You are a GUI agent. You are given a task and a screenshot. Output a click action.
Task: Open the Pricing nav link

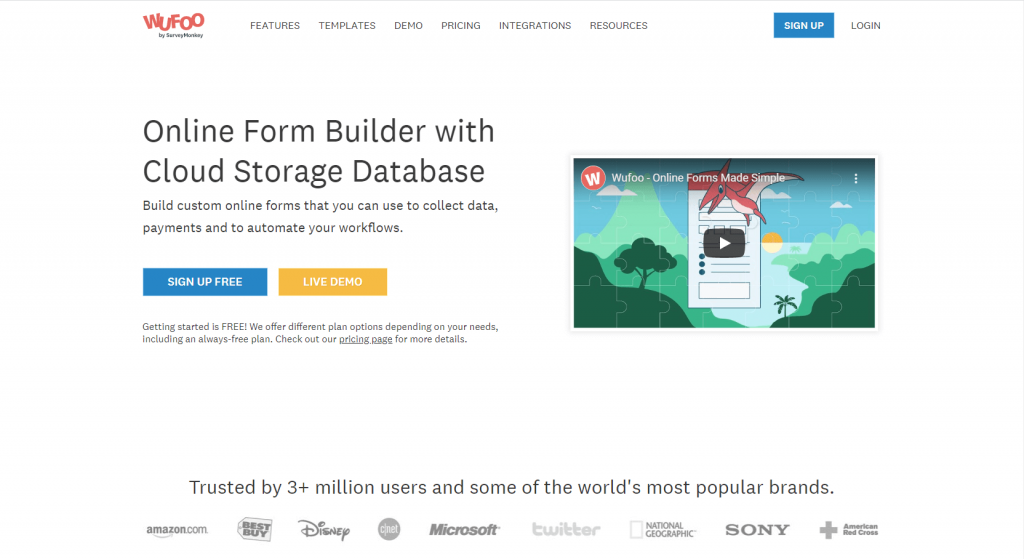click(x=460, y=25)
